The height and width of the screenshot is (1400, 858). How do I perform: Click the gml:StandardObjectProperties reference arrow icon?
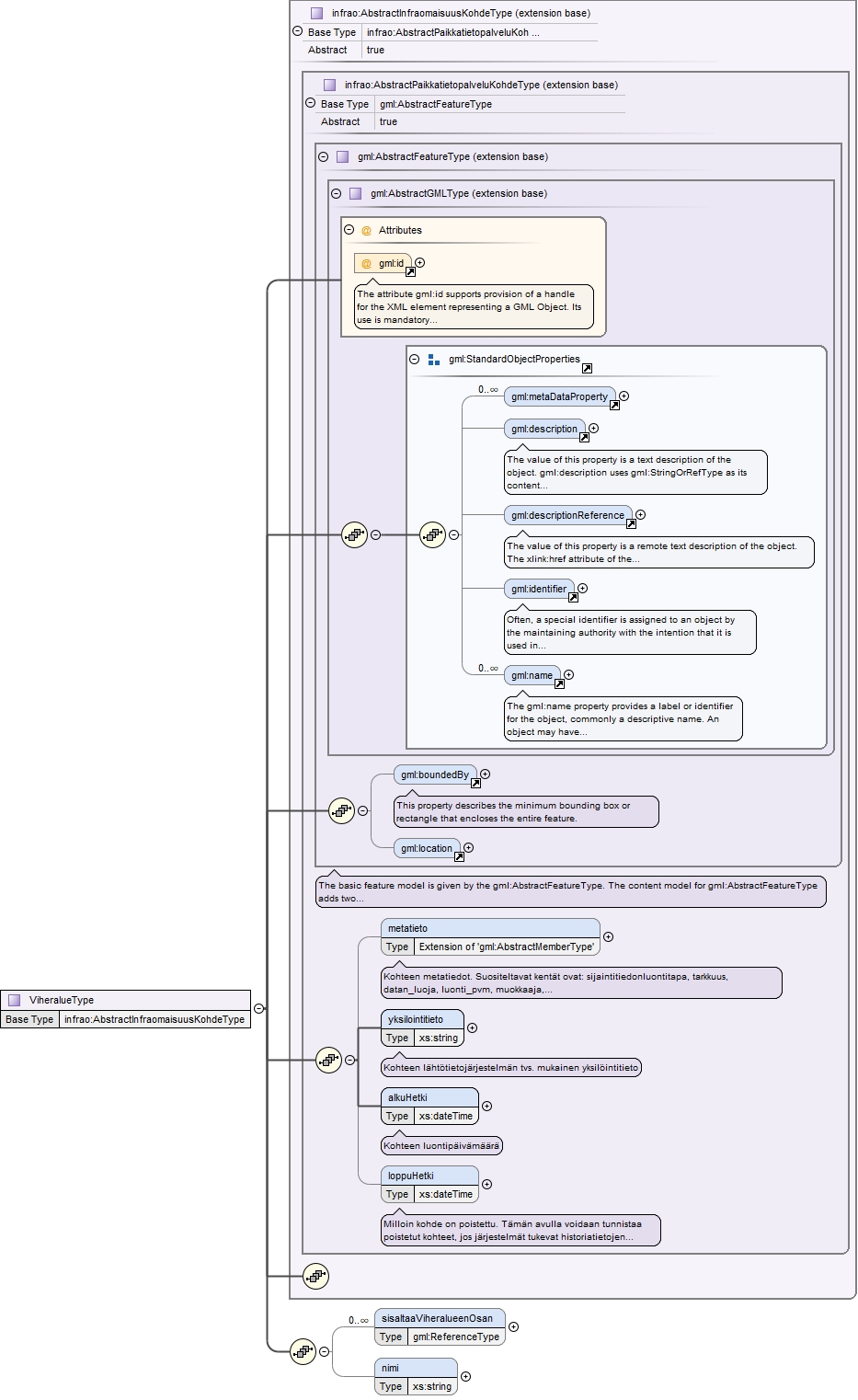tap(587, 368)
